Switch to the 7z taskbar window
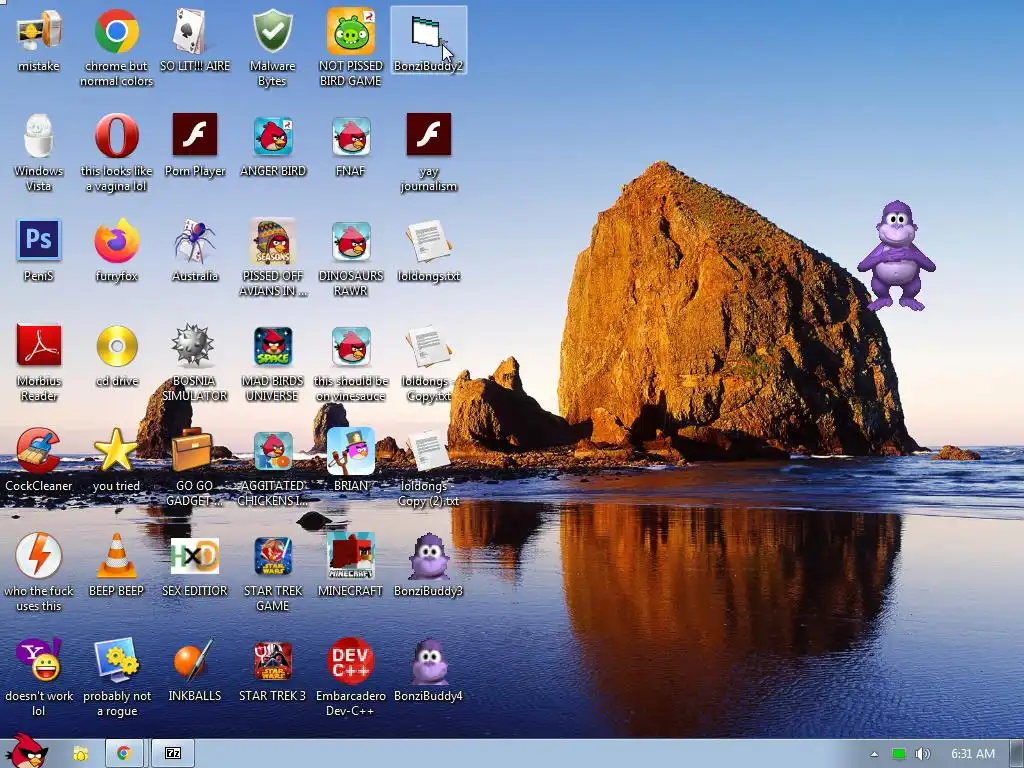The width and height of the screenshot is (1024, 768). coord(173,754)
